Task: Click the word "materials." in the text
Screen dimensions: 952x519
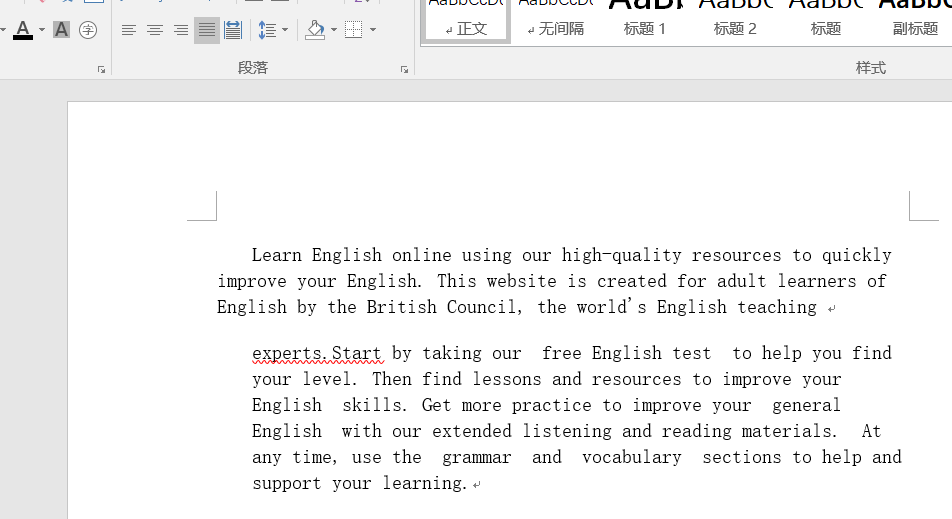Action: point(789,431)
